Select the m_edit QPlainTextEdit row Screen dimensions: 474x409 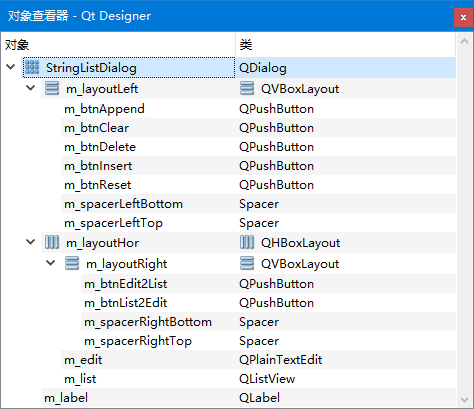click(x=258, y=359)
